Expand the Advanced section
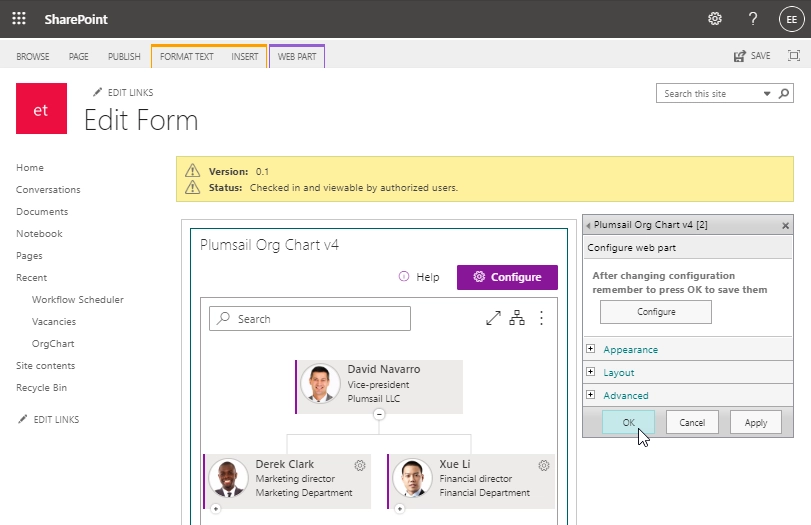 pos(591,395)
